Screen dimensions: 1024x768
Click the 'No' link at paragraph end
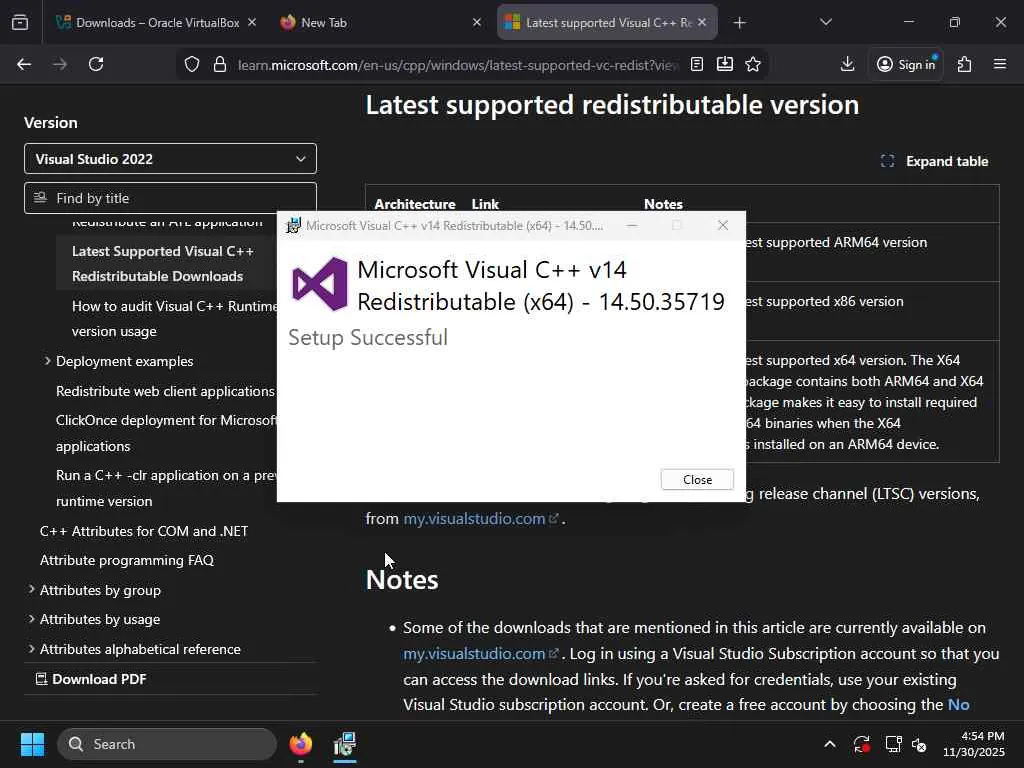tap(958, 705)
